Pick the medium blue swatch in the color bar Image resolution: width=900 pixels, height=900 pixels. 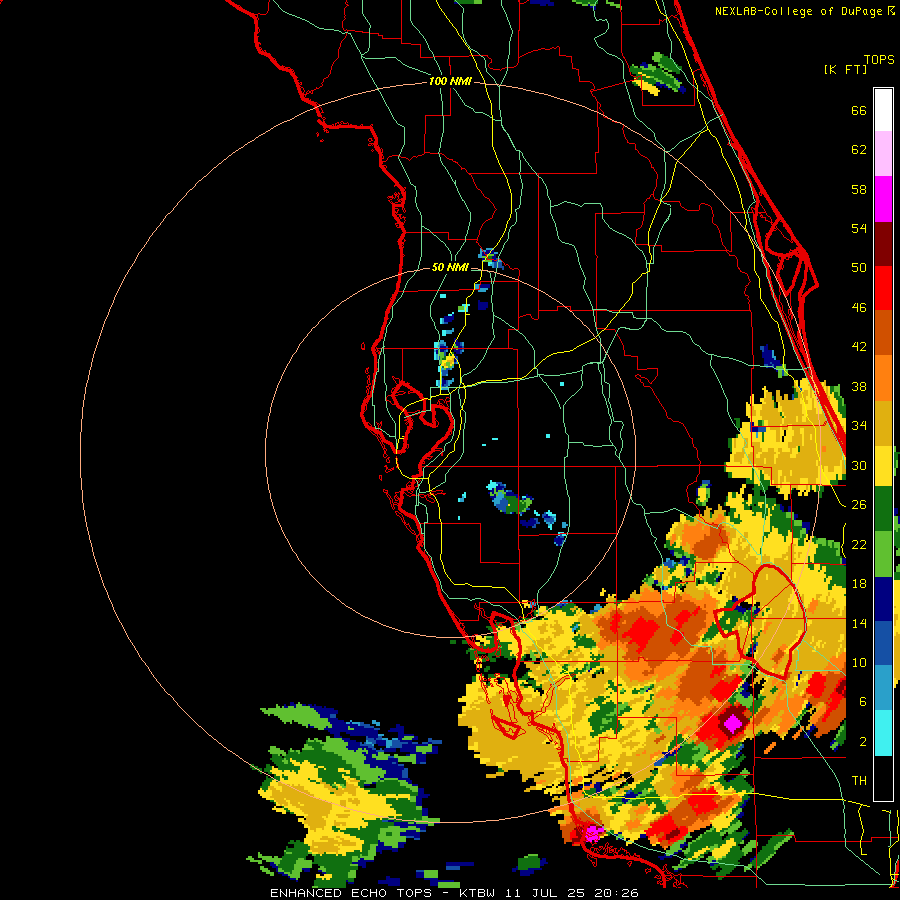click(883, 644)
